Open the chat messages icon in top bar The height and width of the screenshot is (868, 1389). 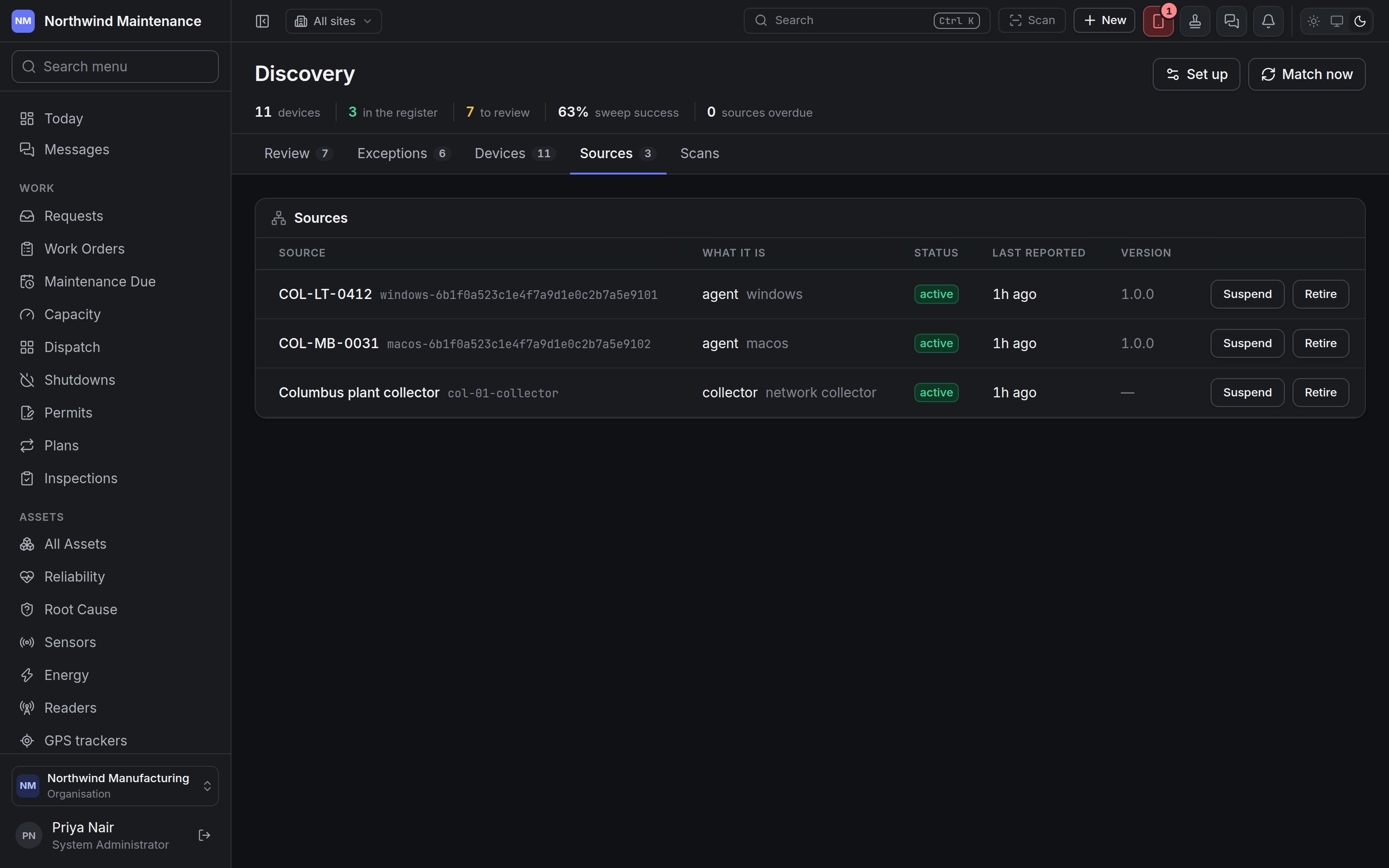1232,21
